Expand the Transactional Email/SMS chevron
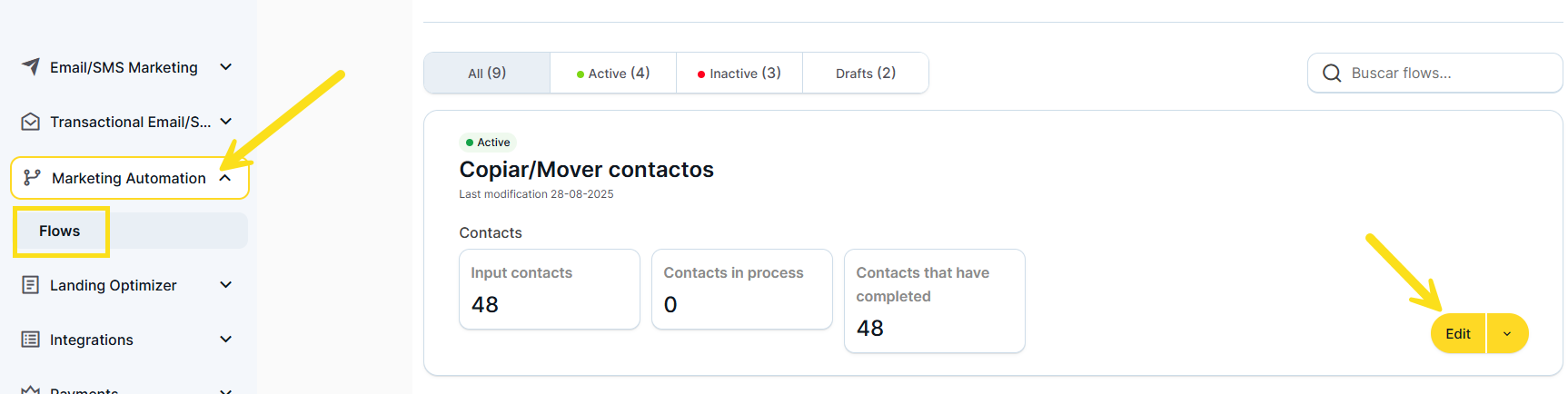This screenshot has width=1568, height=394. click(x=226, y=122)
